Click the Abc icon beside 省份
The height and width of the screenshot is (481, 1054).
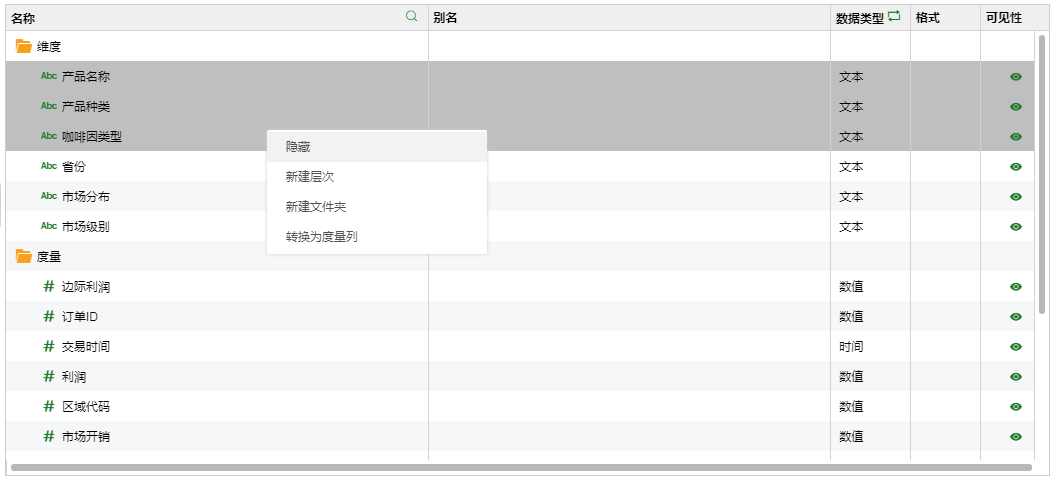[49, 166]
